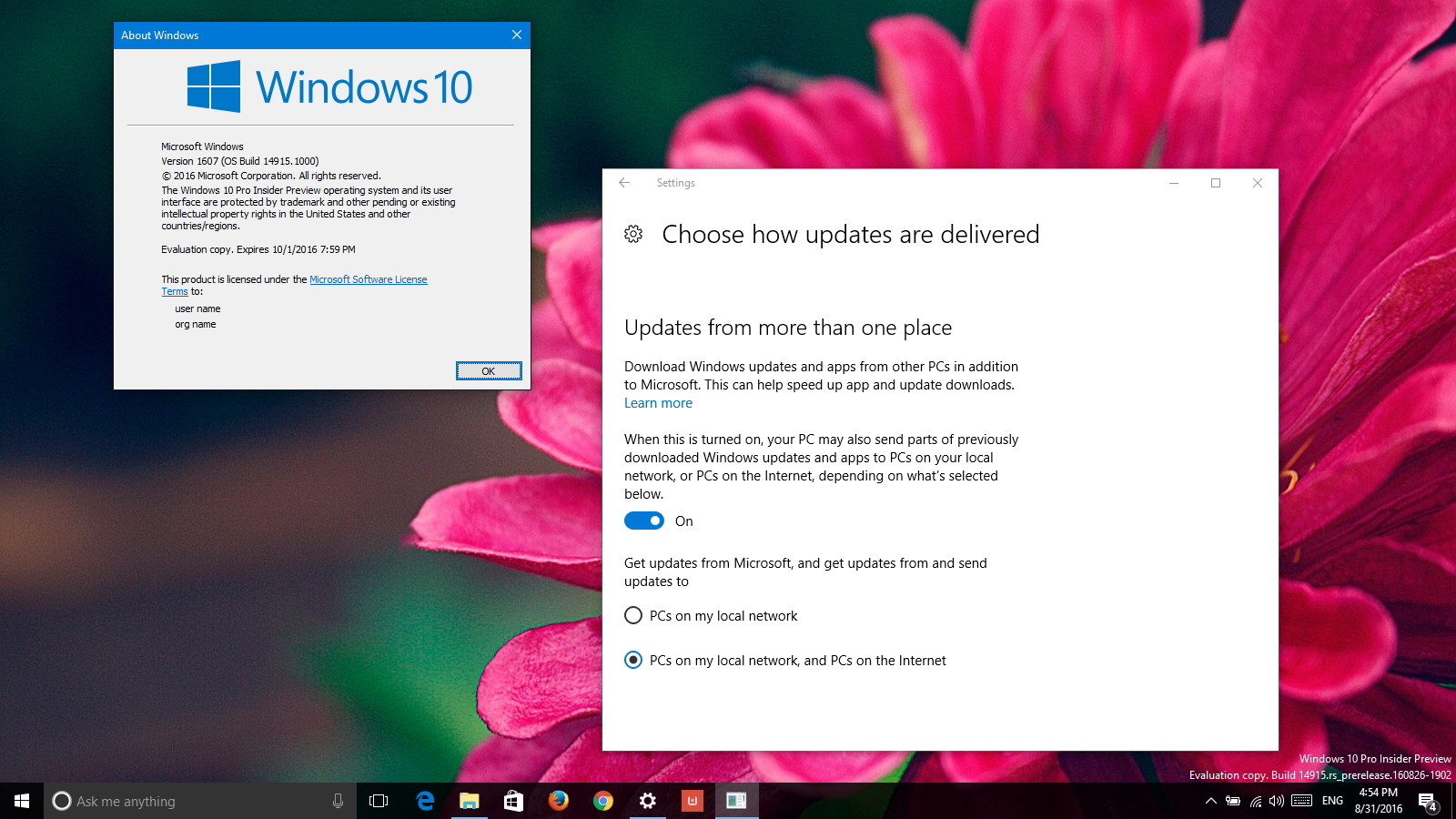Click the 'Version 1607 (OS Build 14915.1000)' text
This screenshot has width=1456, height=819.
240,161
